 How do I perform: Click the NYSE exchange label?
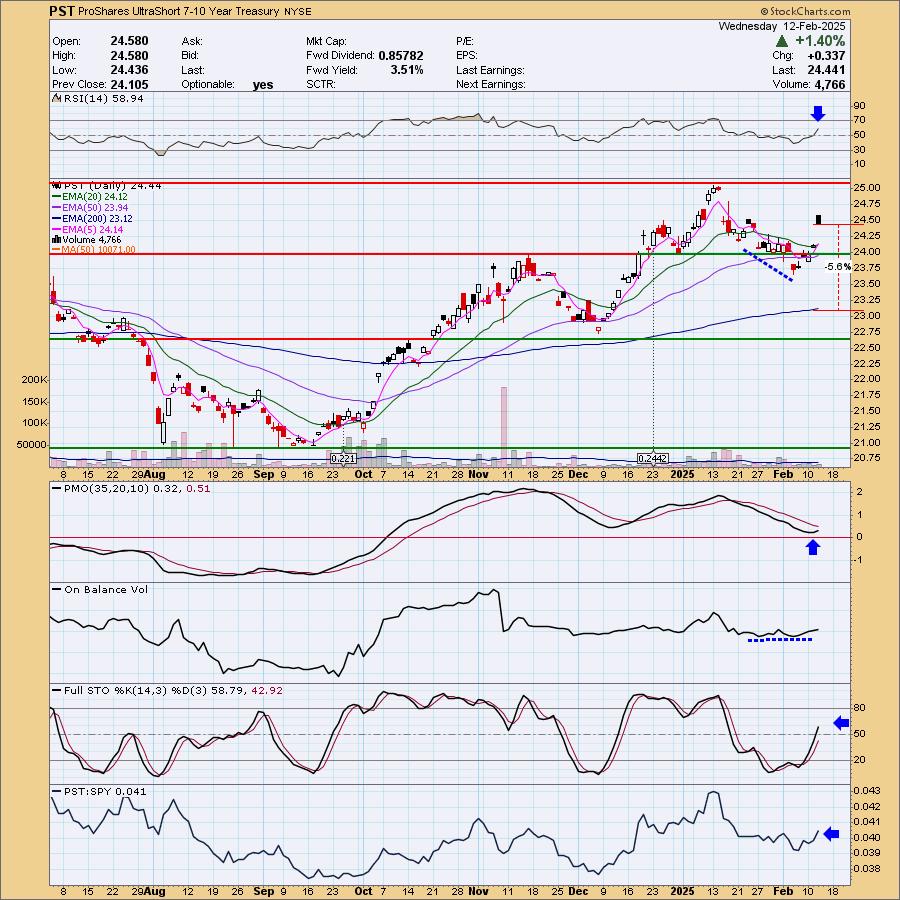click(297, 11)
